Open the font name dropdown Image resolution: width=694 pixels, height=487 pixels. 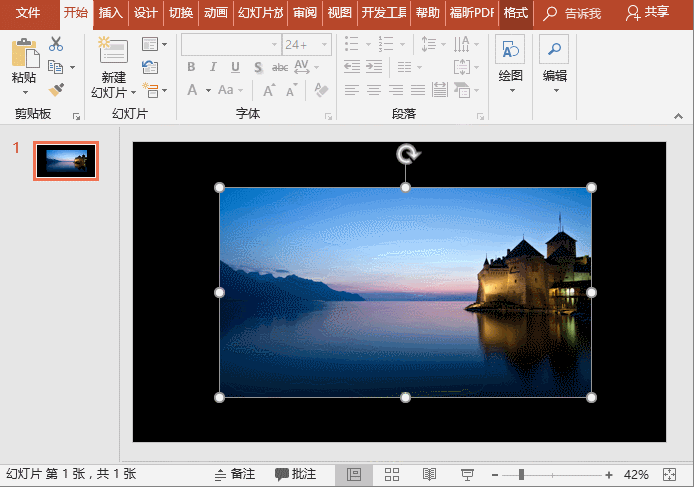pos(274,45)
